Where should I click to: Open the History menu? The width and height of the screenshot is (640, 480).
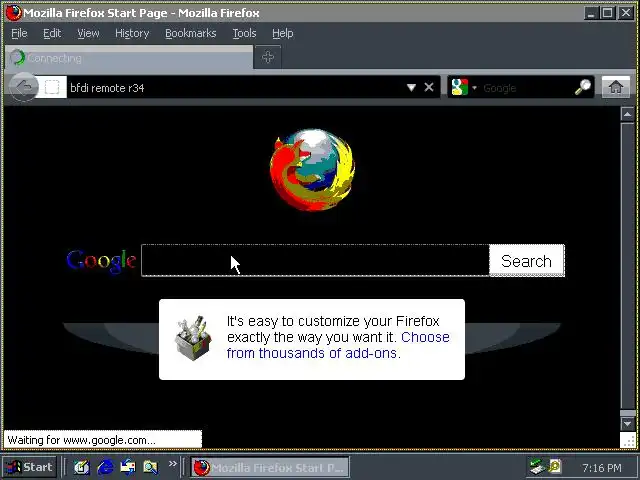(x=132, y=33)
